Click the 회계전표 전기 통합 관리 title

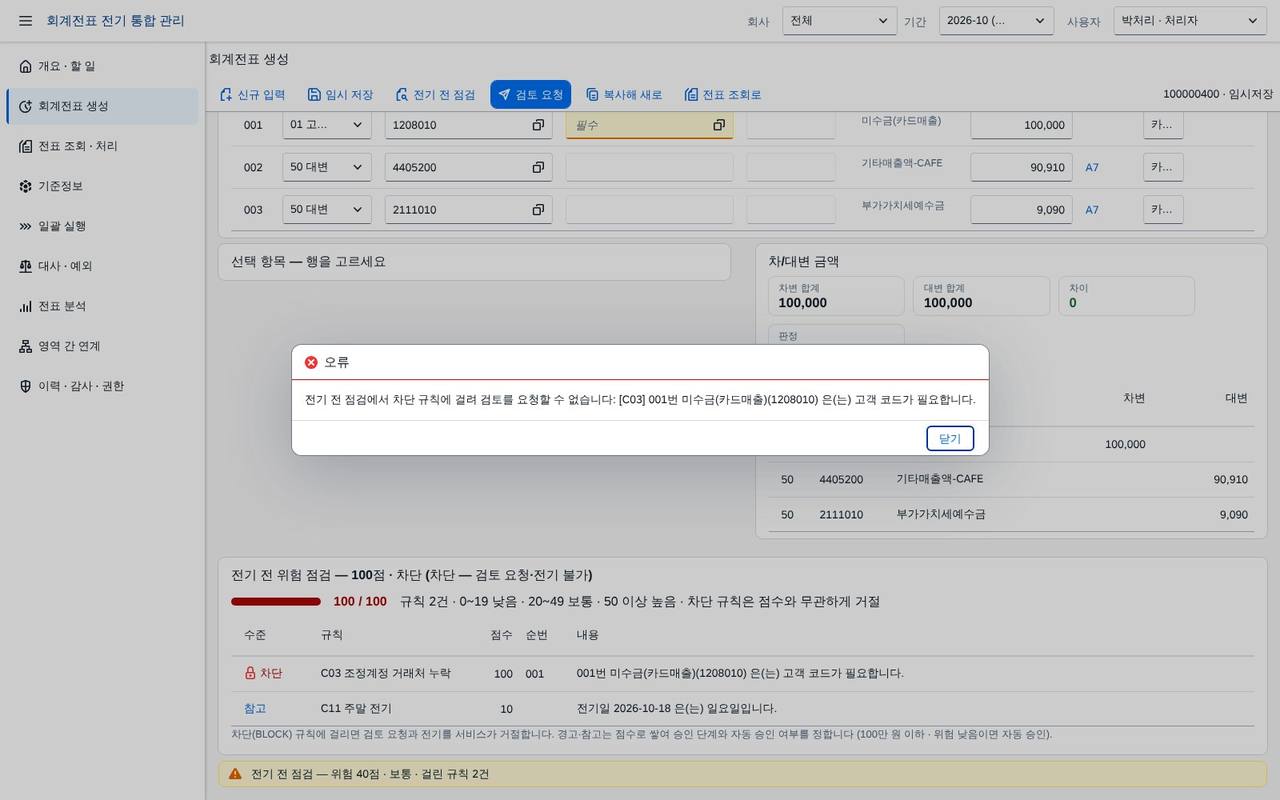115,21
